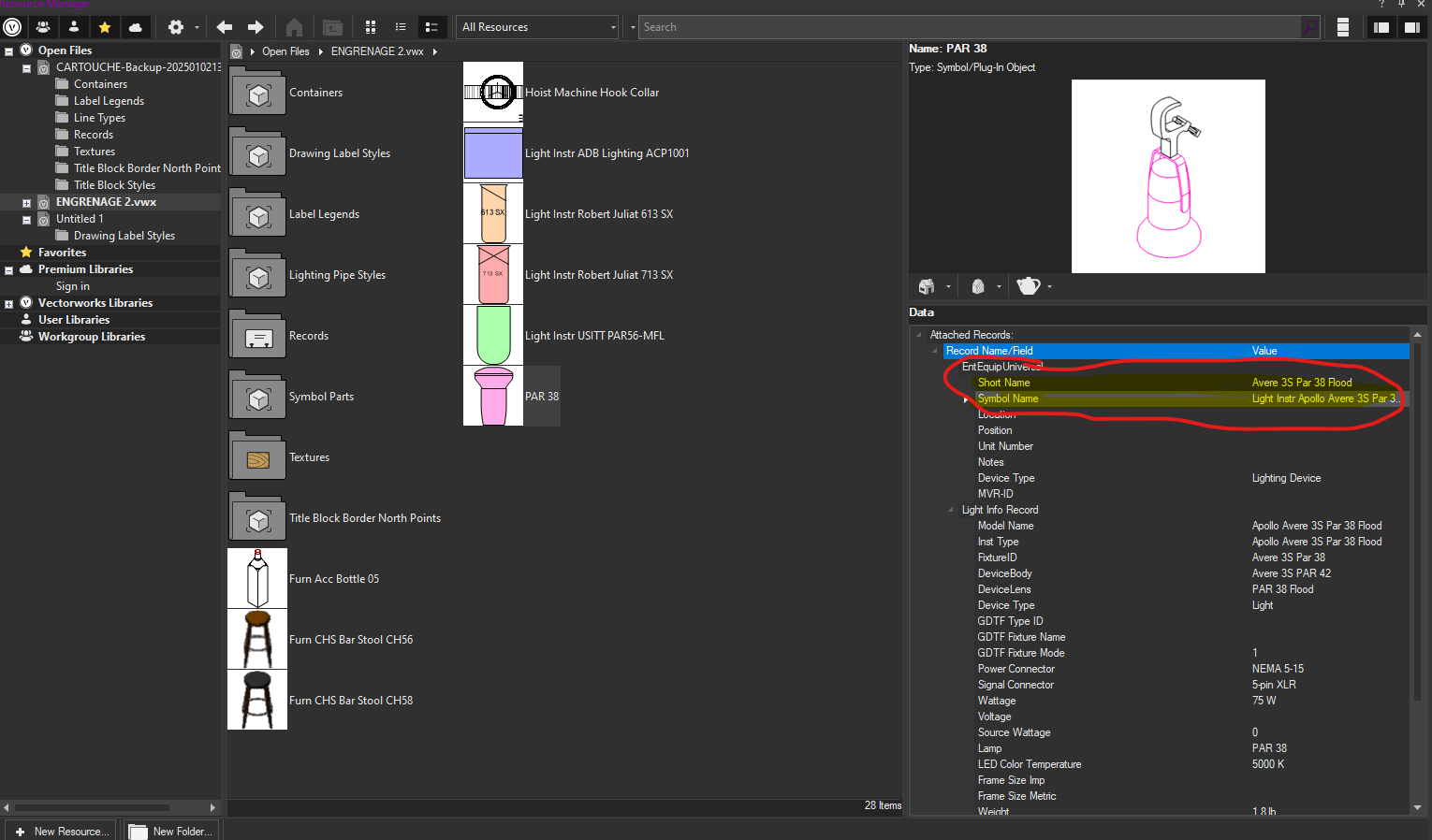Viewport: 1432px width, 840px height.
Task: Select the Furn CHS Bar Stool CH56 thumbnail
Action: tap(257, 640)
